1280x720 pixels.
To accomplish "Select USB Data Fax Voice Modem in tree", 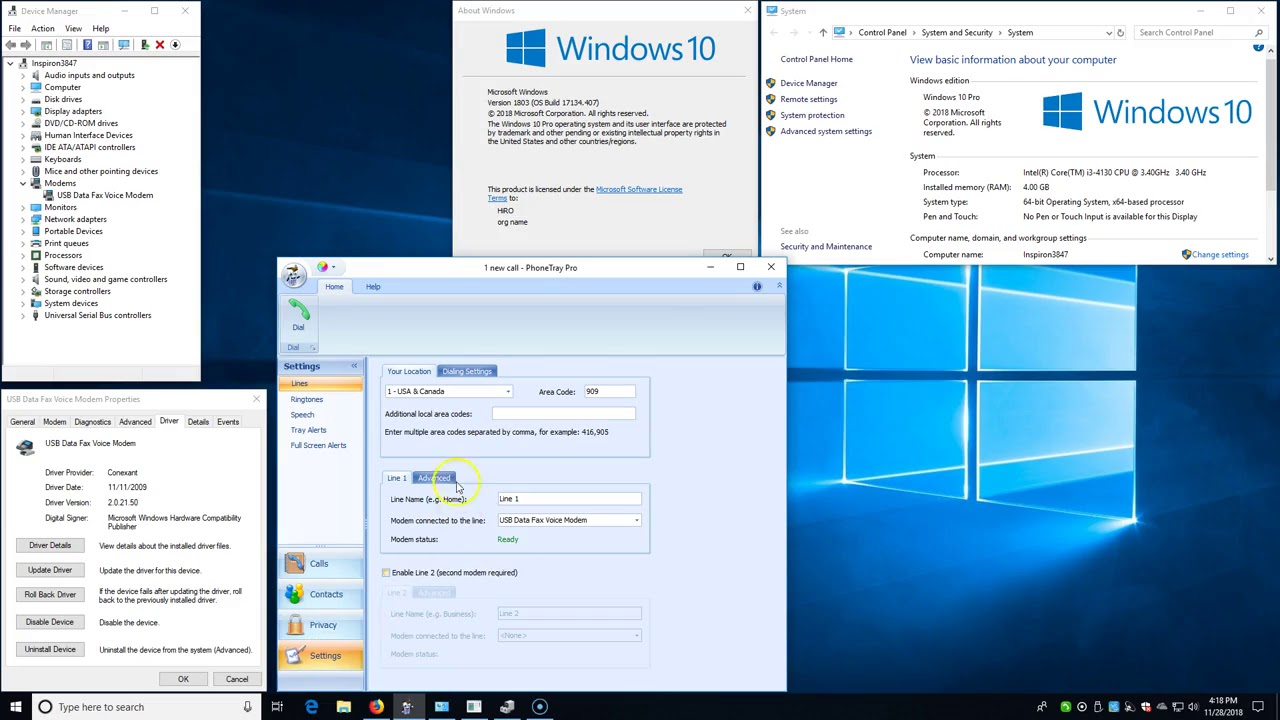I will 104,196.
